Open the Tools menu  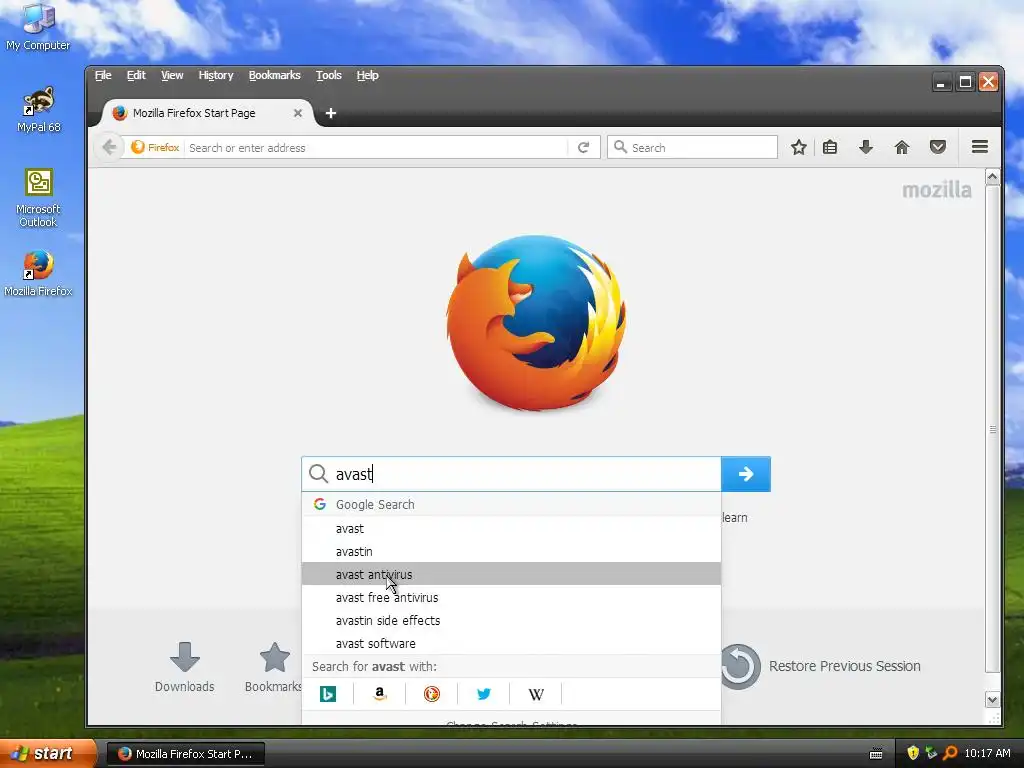coord(328,75)
